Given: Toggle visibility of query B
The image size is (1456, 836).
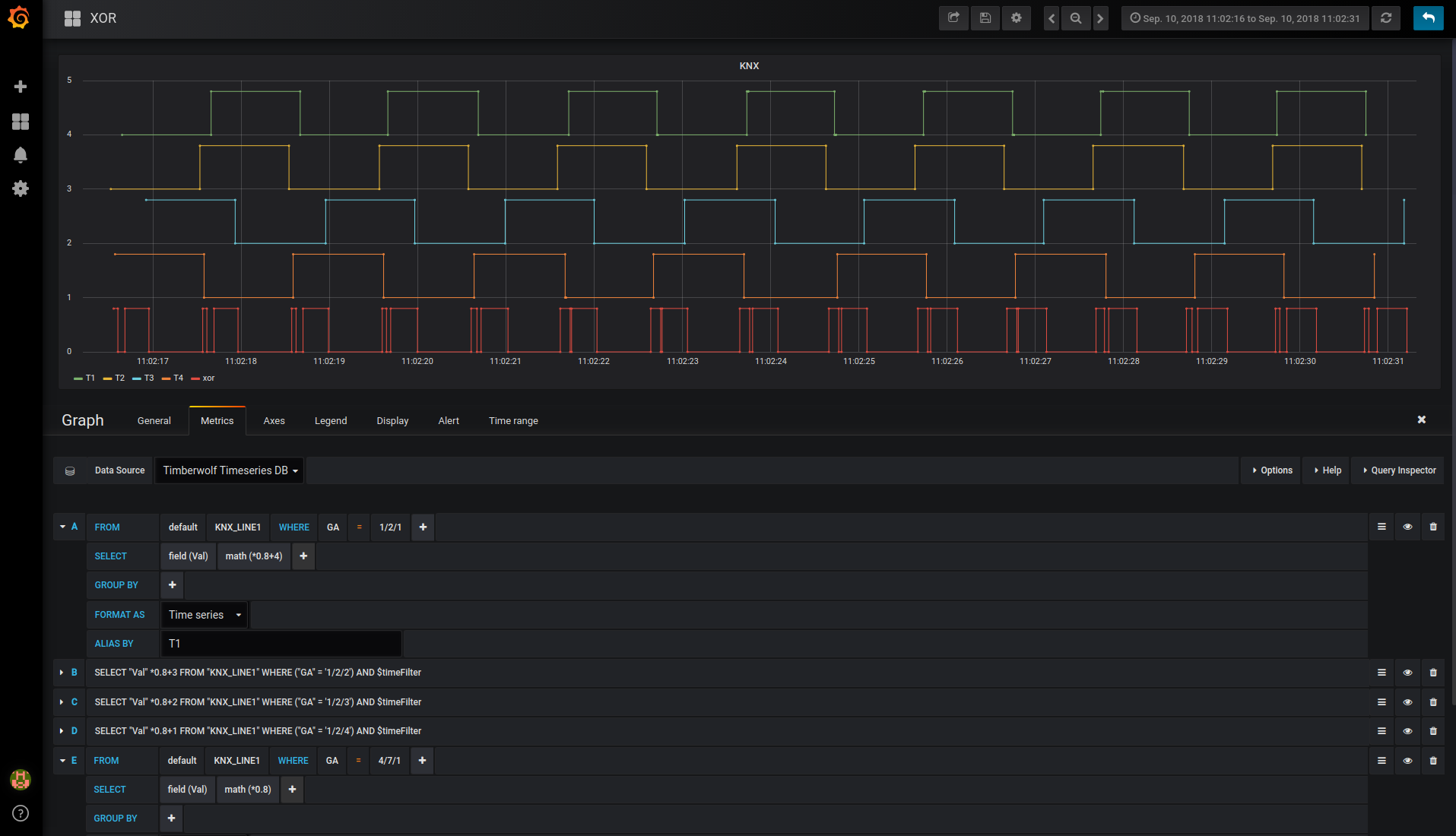Looking at the screenshot, I should click(1407, 673).
